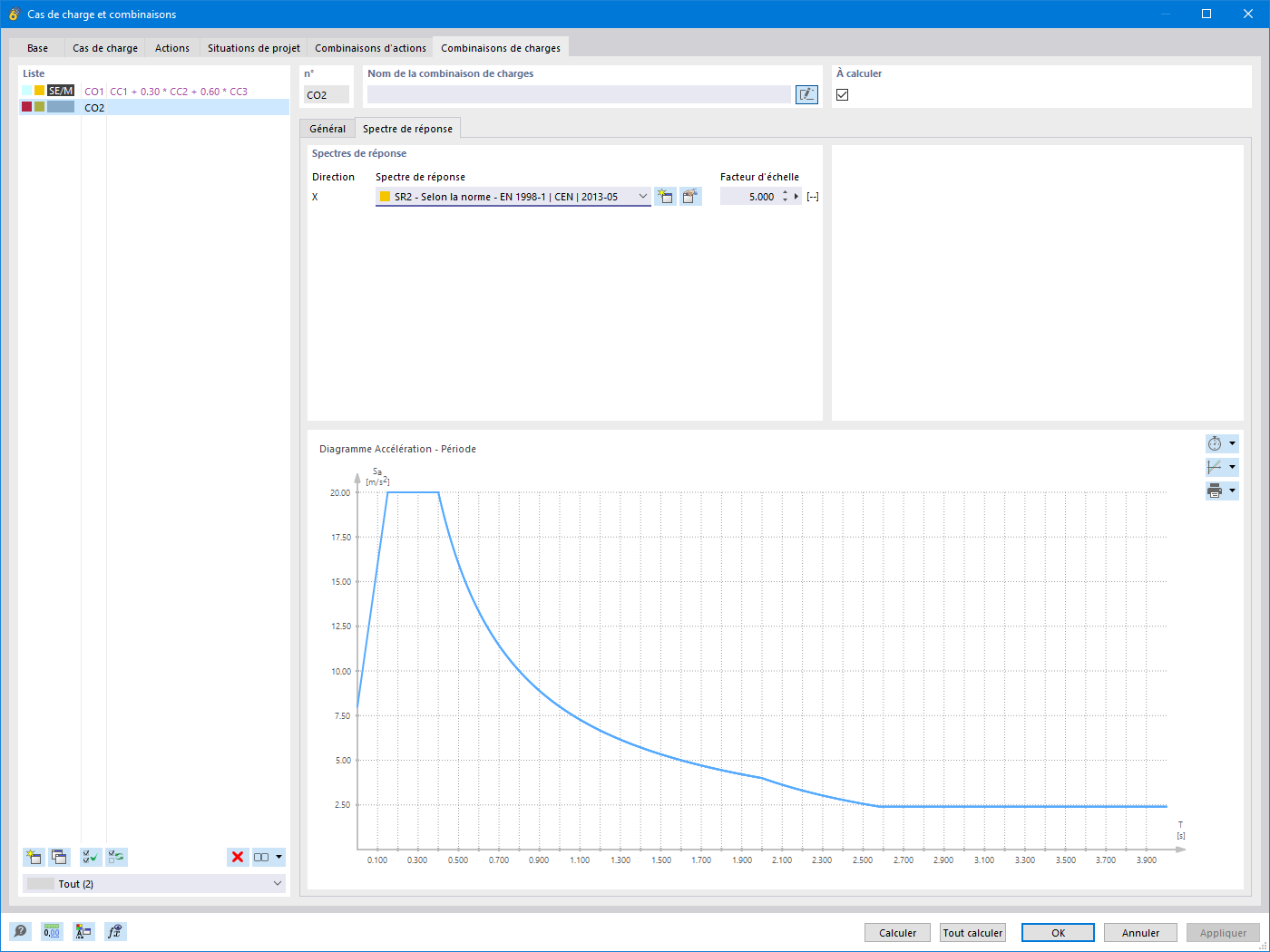
Task: Create a new response spectrum with the star icon
Action: click(665, 197)
